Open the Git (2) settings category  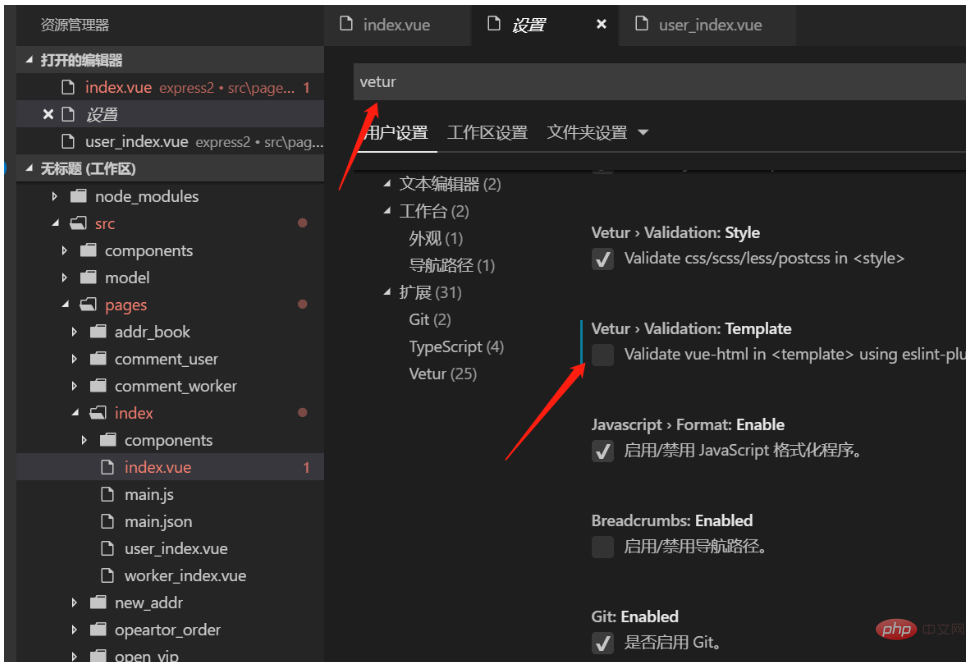point(430,320)
